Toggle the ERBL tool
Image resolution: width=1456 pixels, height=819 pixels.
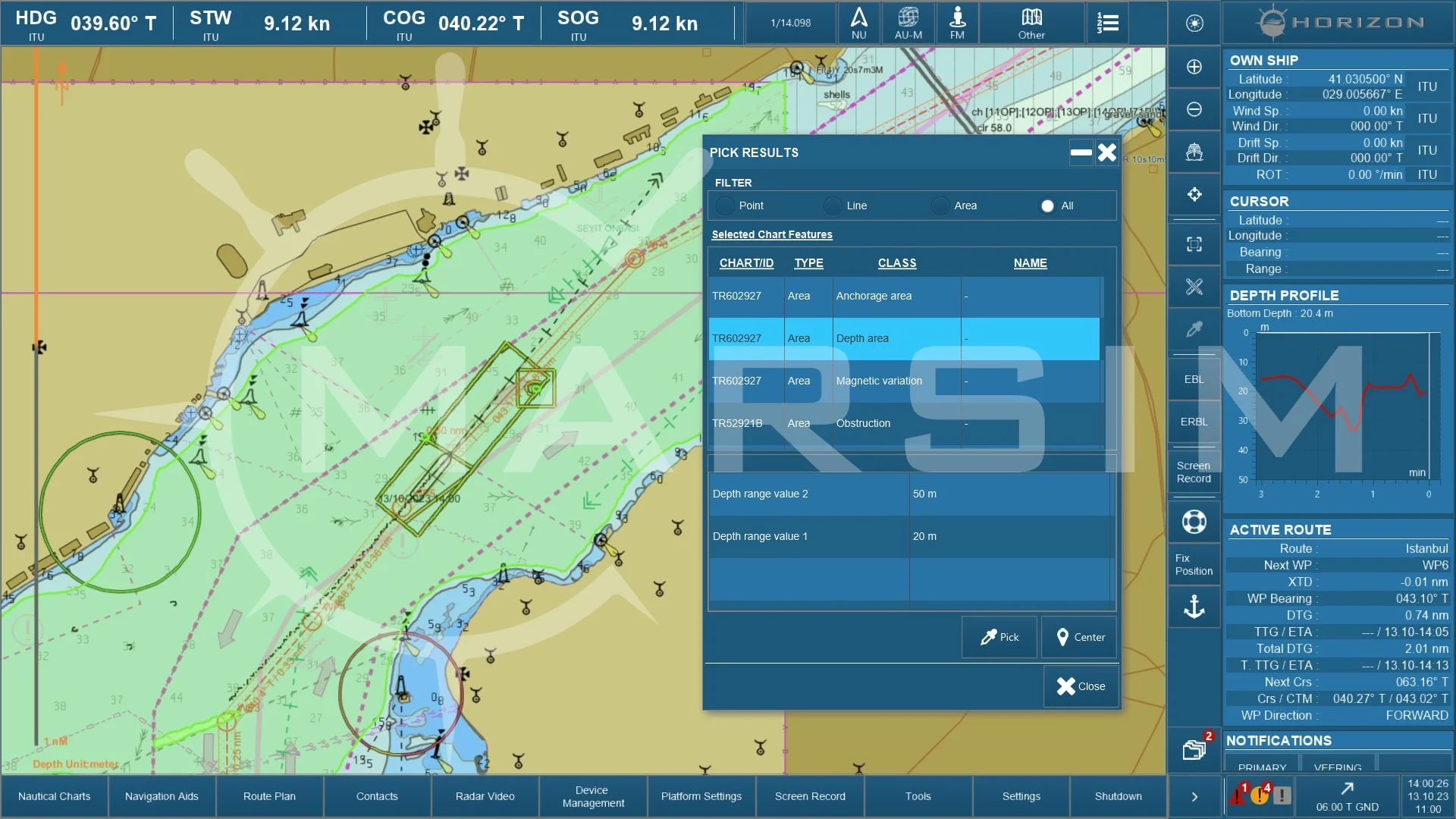tap(1194, 422)
